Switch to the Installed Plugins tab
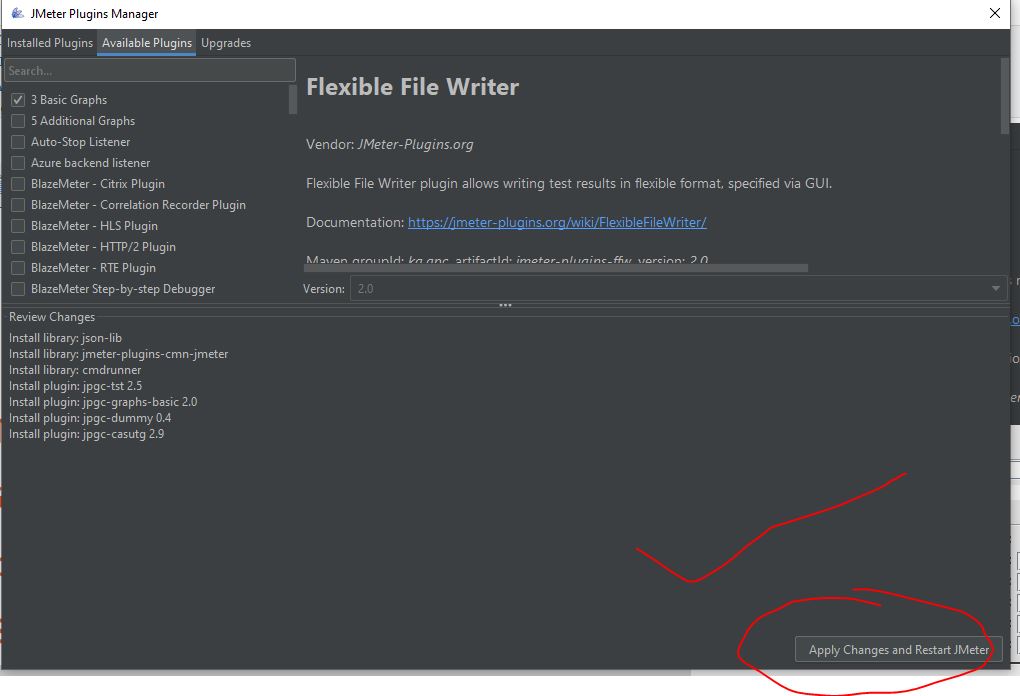Viewport: 1020px width, 696px height. [x=50, y=43]
